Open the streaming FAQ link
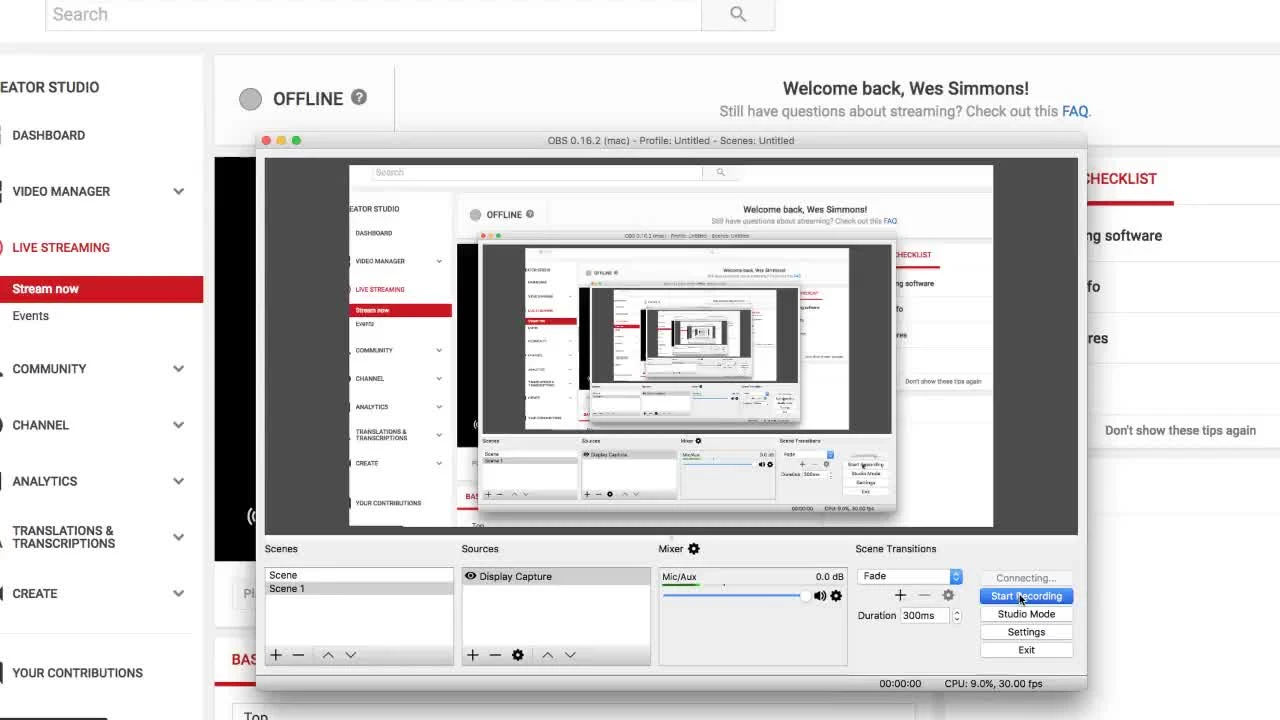The image size is (1280, 720). [1074, 112]
